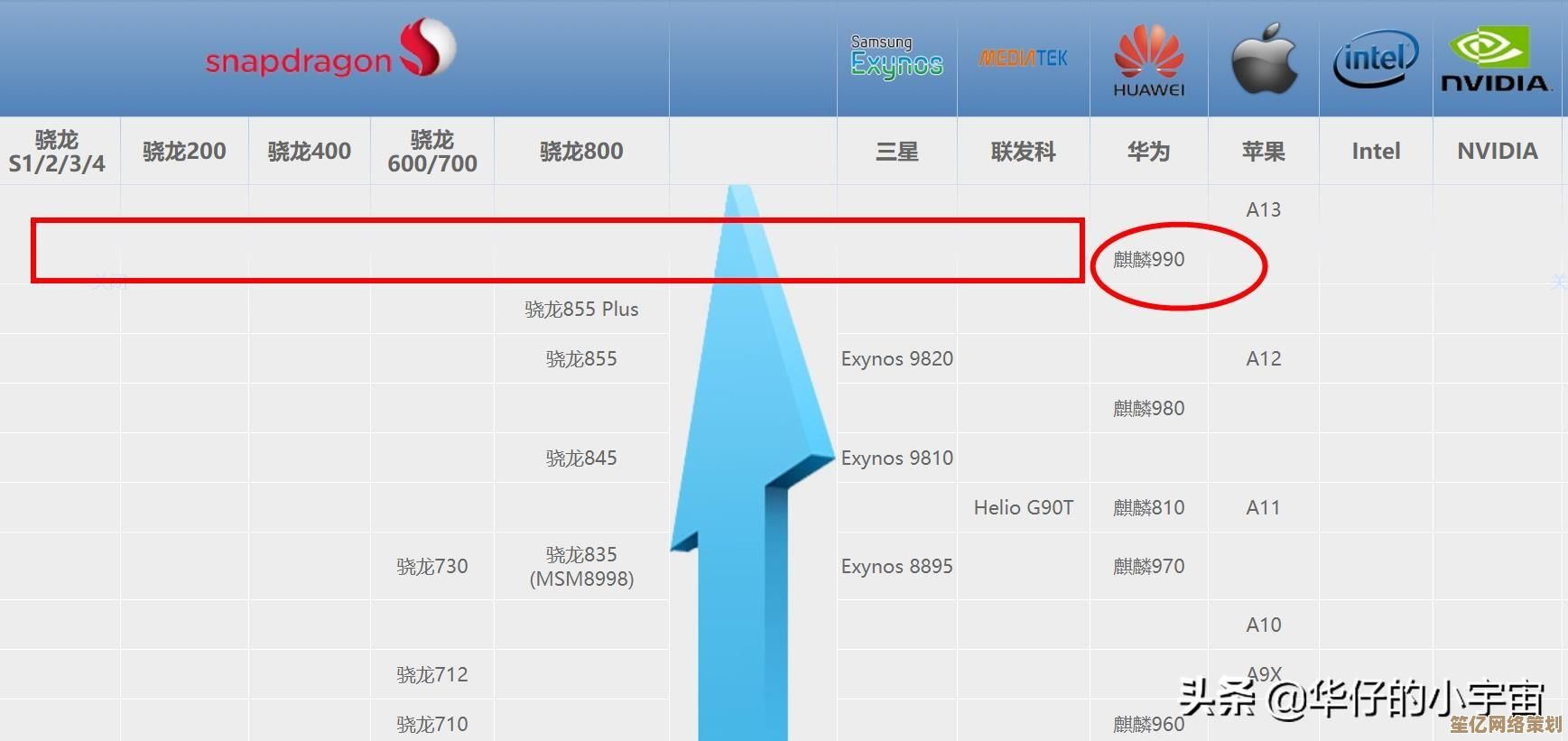Click the Intel logo
The height and width of the screenshot is (741, 1568).
coord(1376,60)
